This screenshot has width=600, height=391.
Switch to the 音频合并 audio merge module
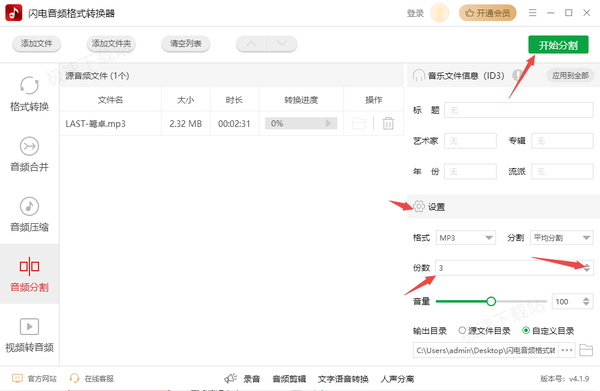tap(29, 154)
